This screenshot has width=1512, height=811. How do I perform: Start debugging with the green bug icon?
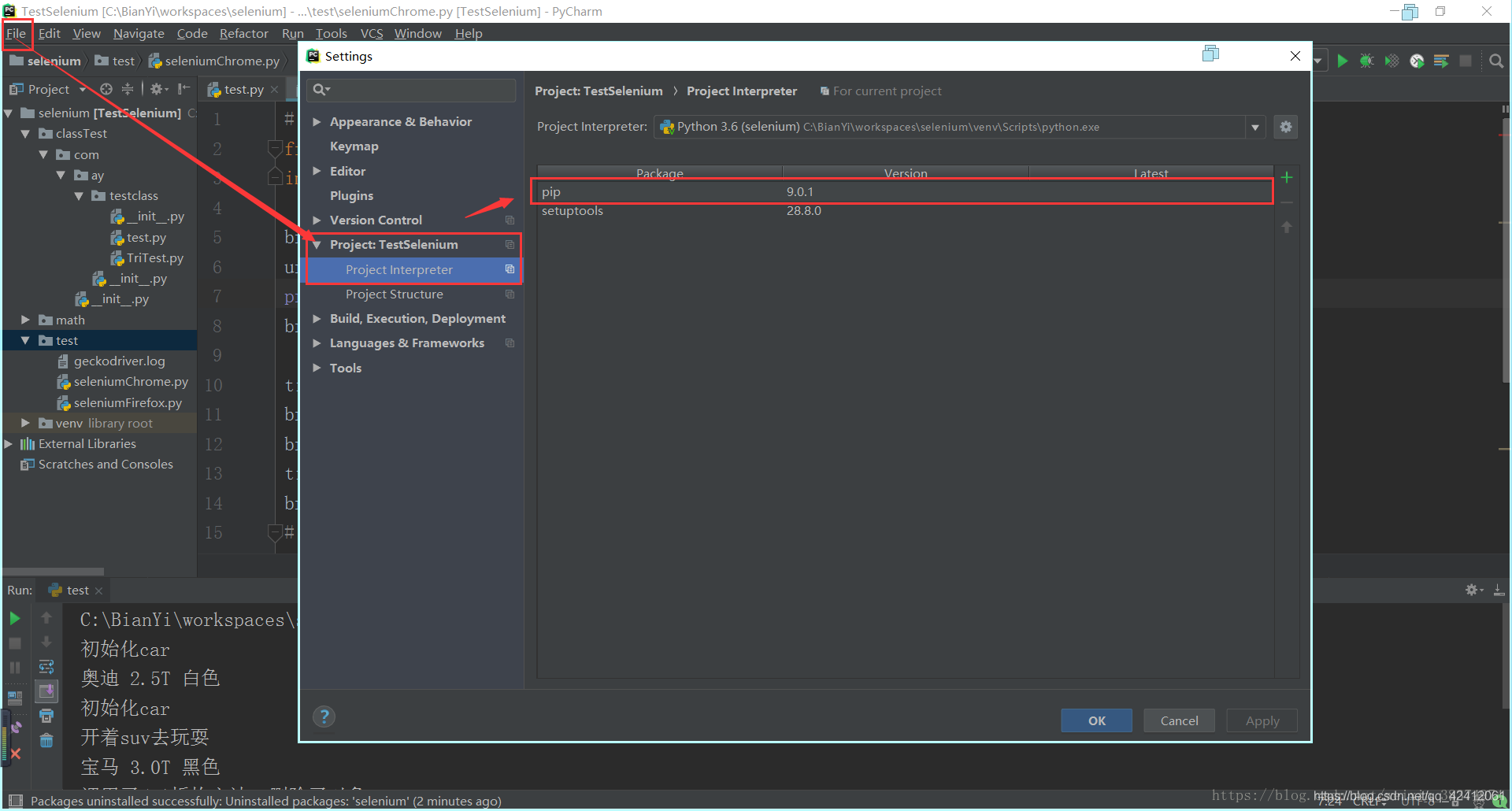pos(1367,61)
